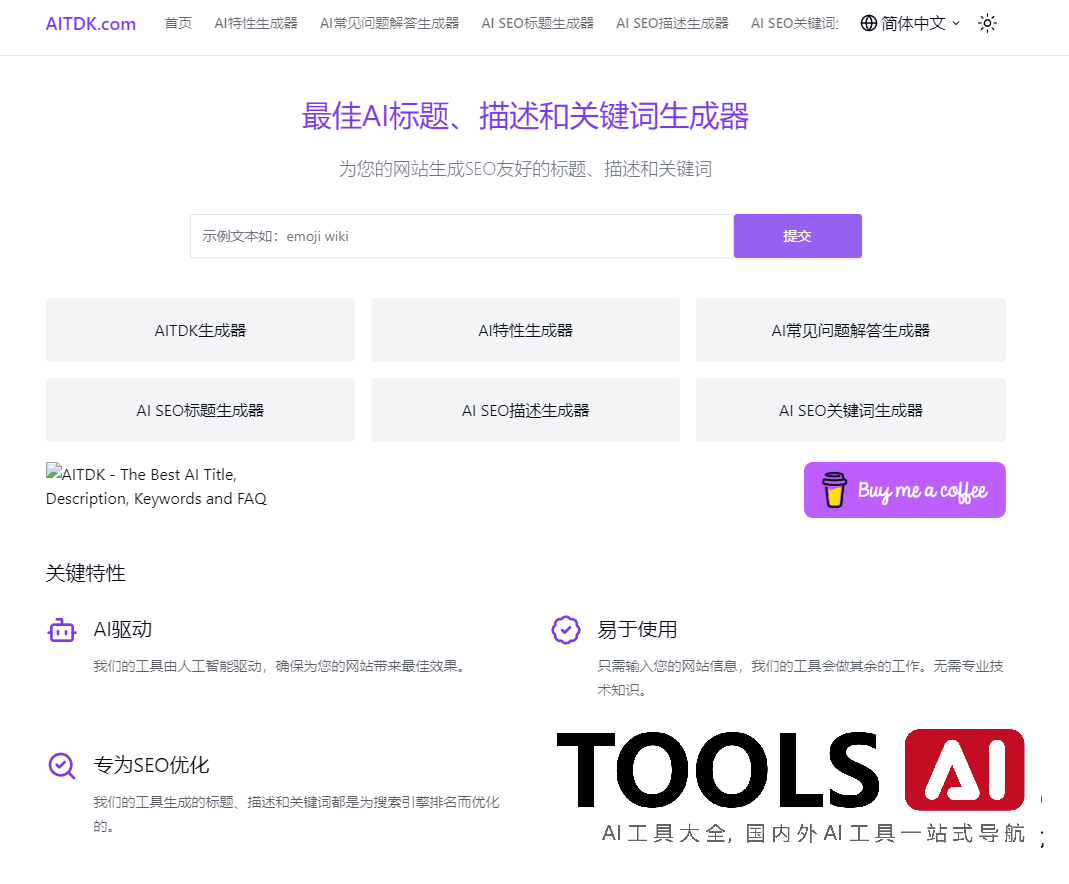Click the globe language icon
This screenshot has width=1069, height=884.
(x=868, y=23)
